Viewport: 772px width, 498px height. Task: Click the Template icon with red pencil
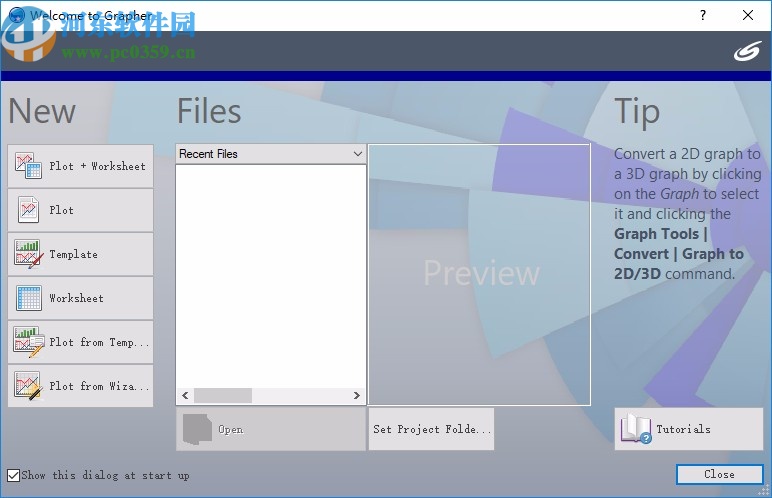point(27,254)
